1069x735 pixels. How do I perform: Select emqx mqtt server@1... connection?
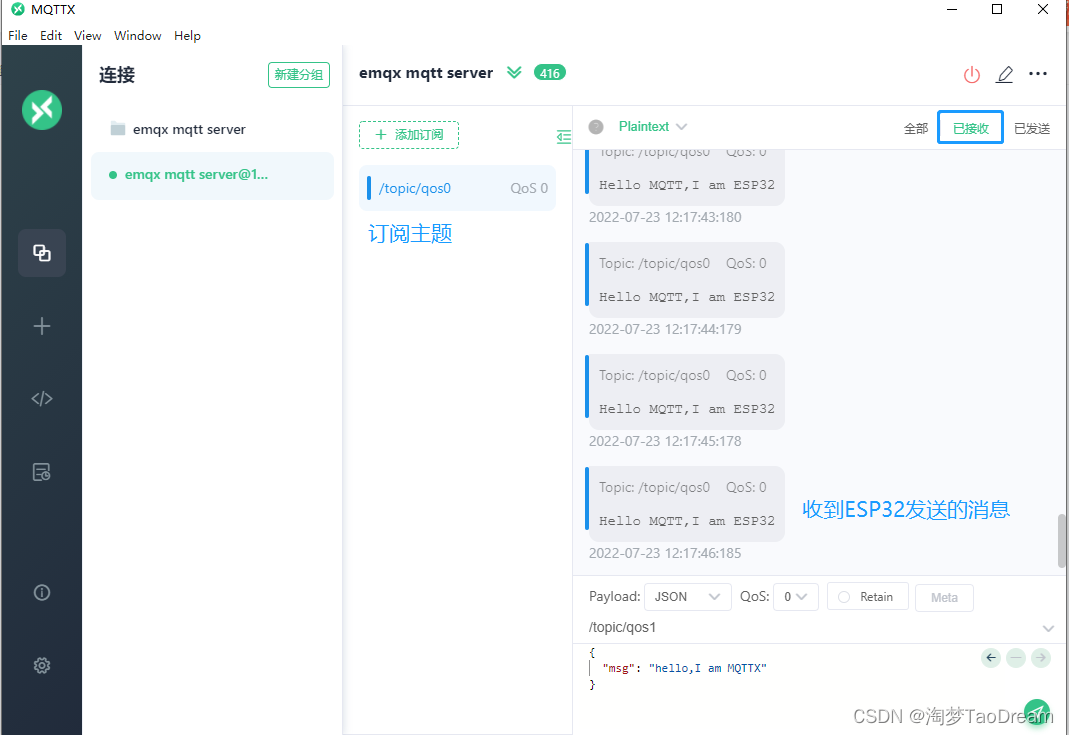coord(213,175)
